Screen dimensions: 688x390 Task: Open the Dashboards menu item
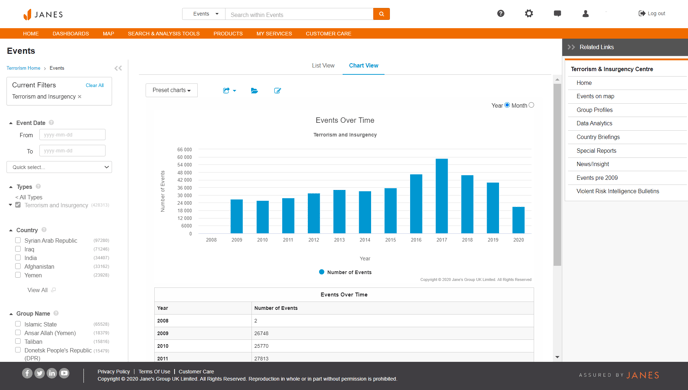[71, 33]
